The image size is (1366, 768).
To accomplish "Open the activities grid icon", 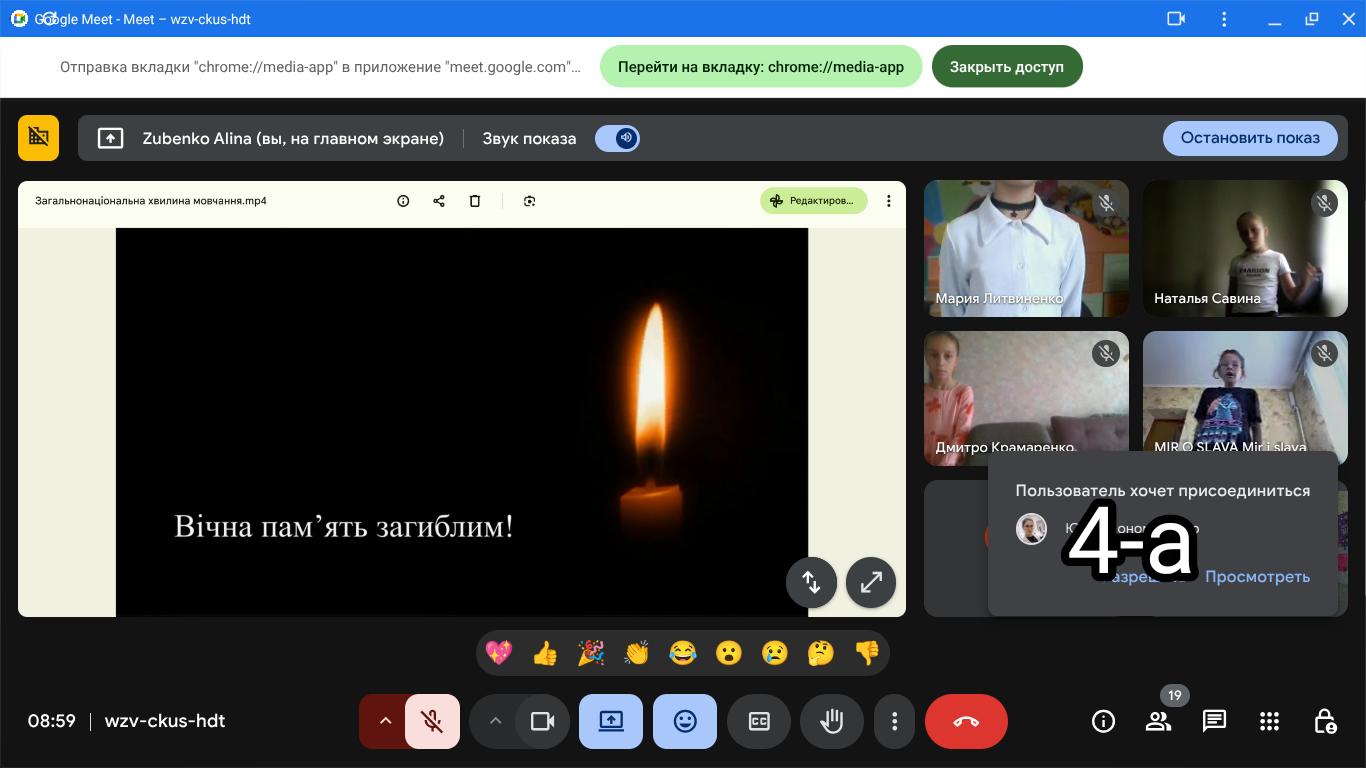I will point(1269,721).
